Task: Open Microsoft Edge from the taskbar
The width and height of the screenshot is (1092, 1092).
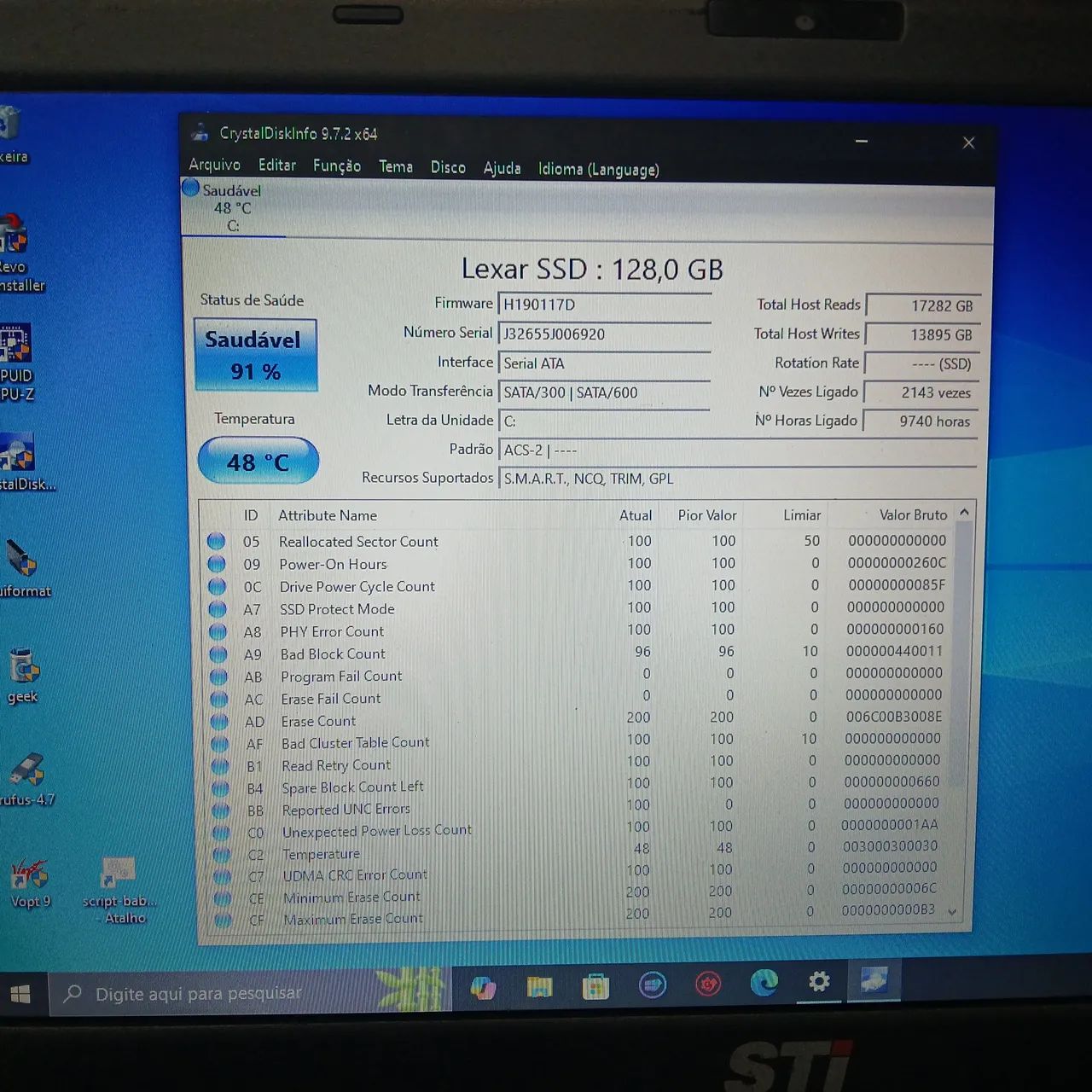Action: point(764,984)
